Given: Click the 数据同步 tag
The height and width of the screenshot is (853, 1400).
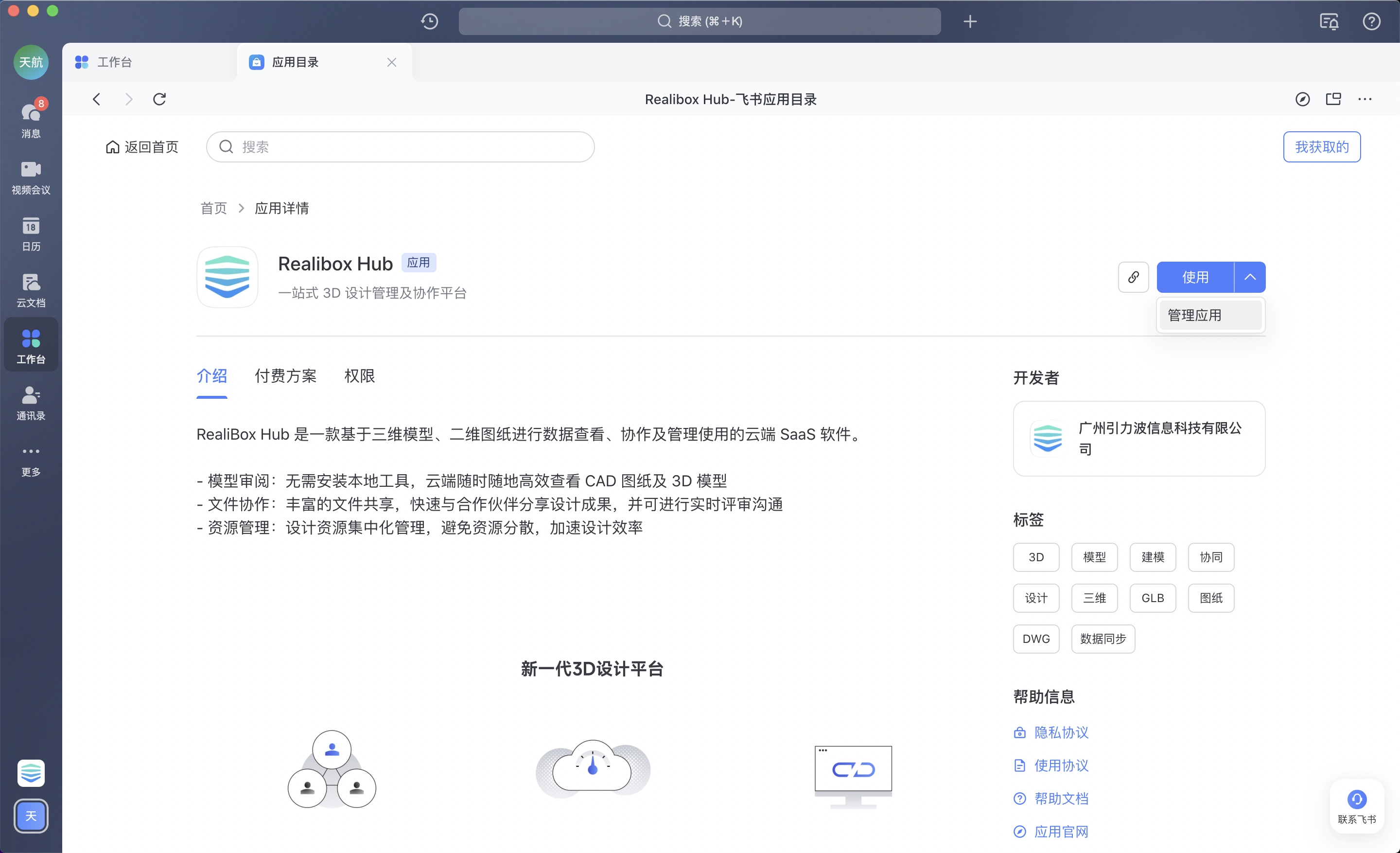Looking at the screenshot, I should [x=1103, y=639].
